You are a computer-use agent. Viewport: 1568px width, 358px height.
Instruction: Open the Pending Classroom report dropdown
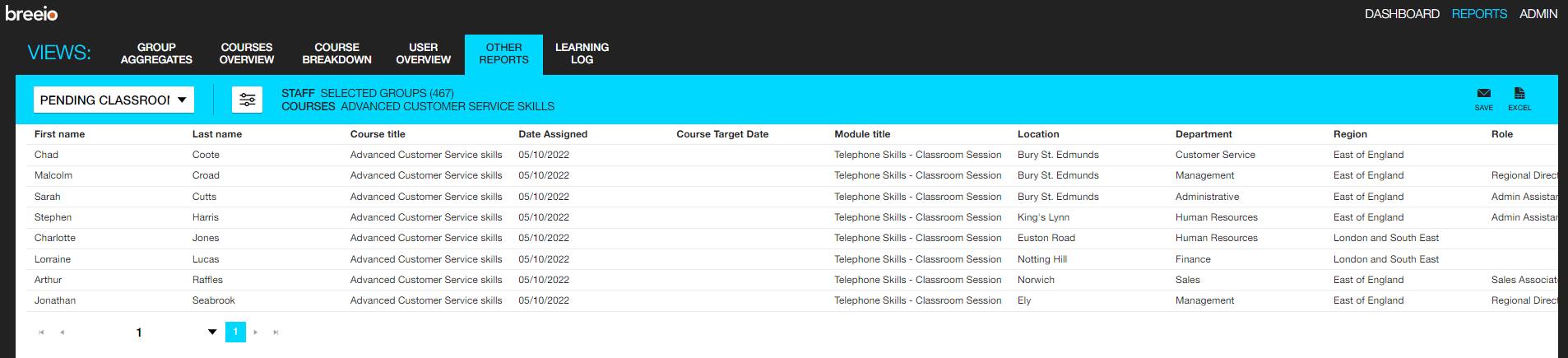pyautogui.click(x=114, y=100)
